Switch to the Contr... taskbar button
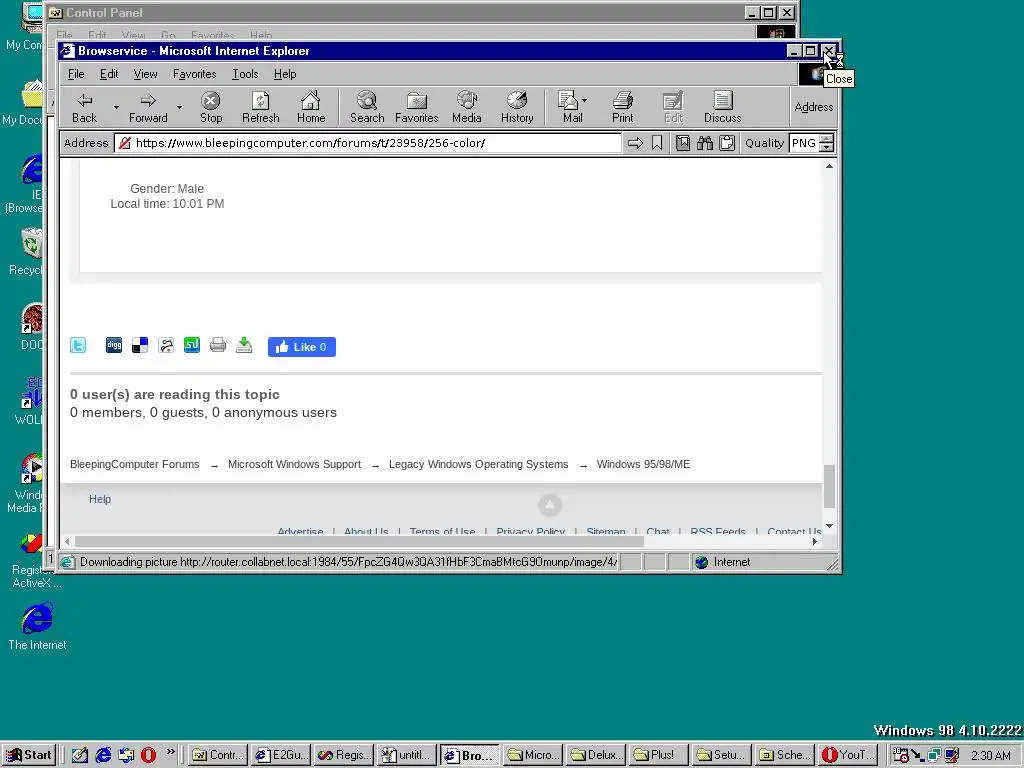This screenshot has height=768, width=1024. click(218, 755)
